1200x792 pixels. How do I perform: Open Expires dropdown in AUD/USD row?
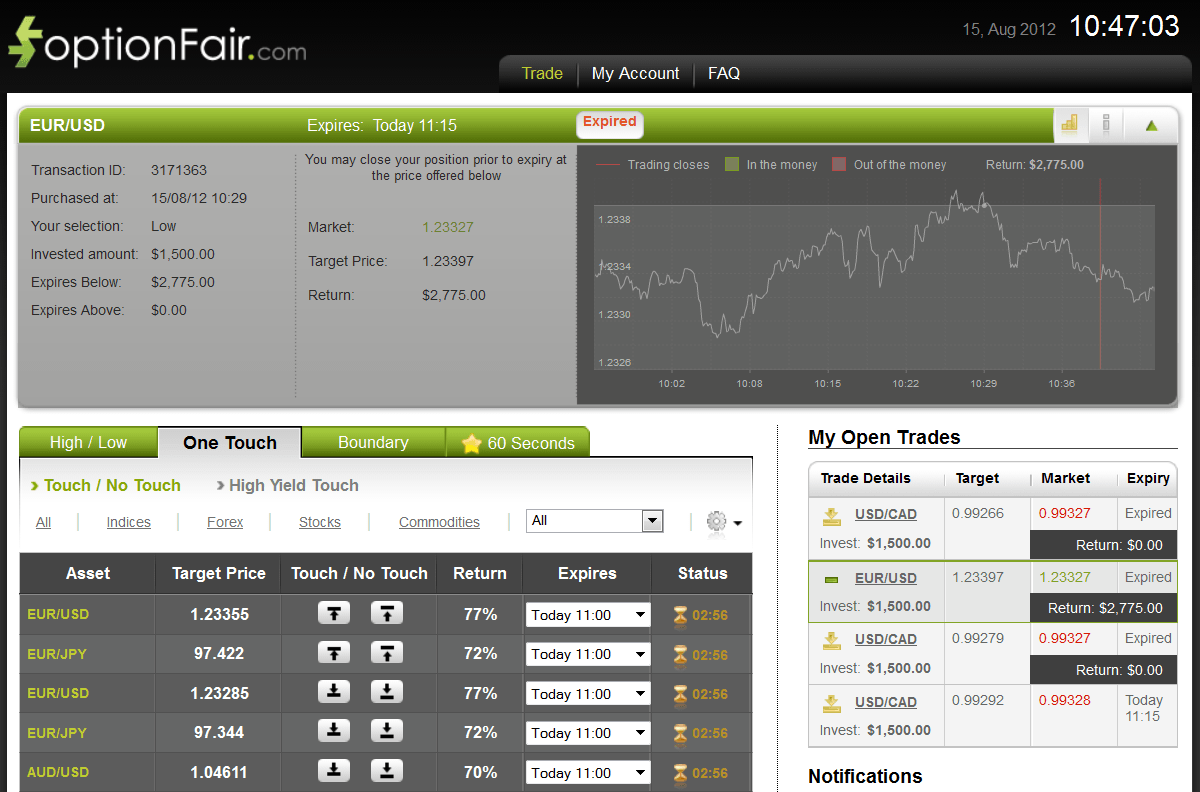[x=588, y=773]
